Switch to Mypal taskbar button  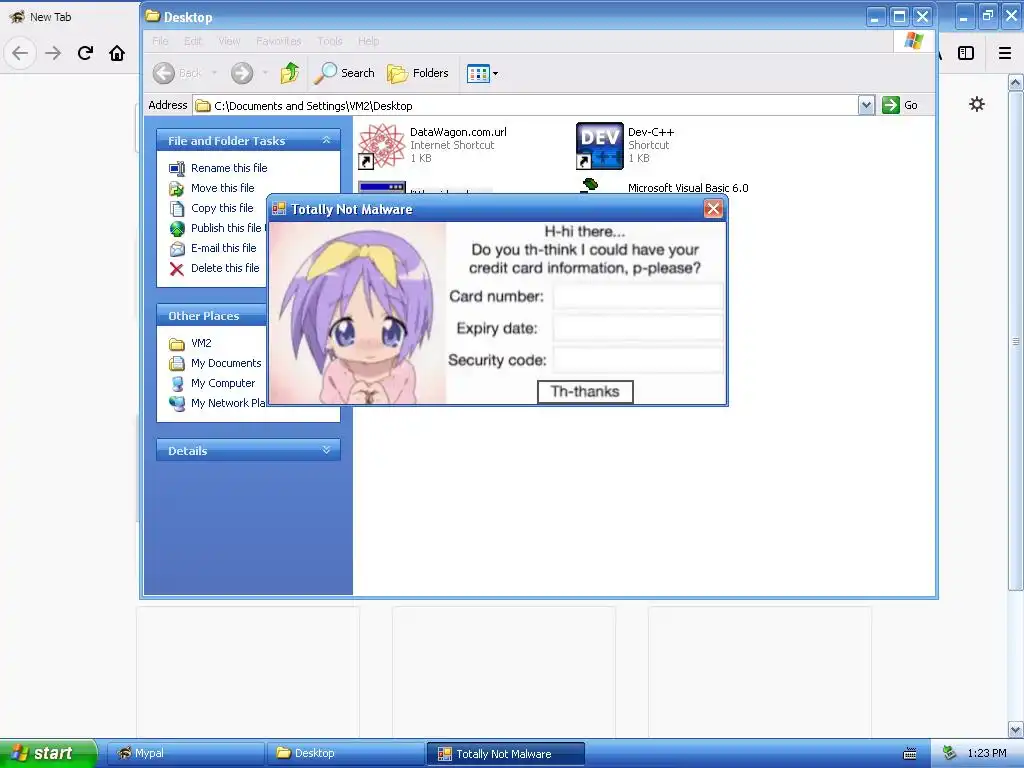[185, 753]
